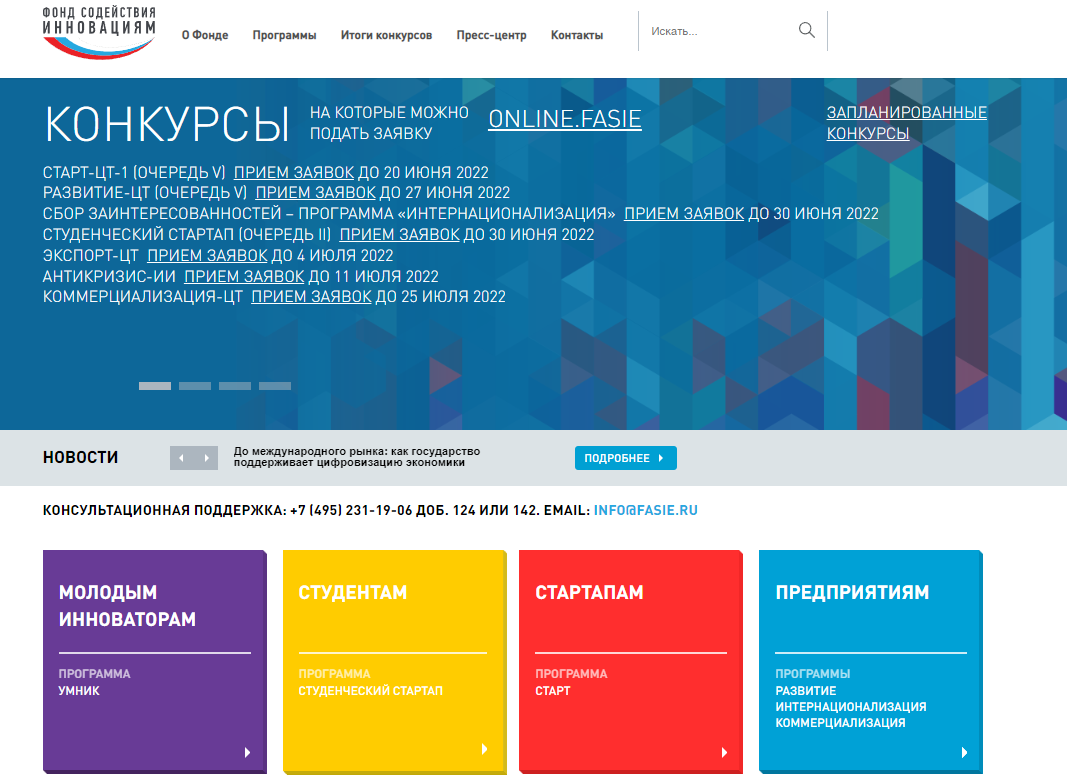The image size is (1067, 780).
Task: Click the НОВОСТИ section heading
Action: click(x=80, y=457)
